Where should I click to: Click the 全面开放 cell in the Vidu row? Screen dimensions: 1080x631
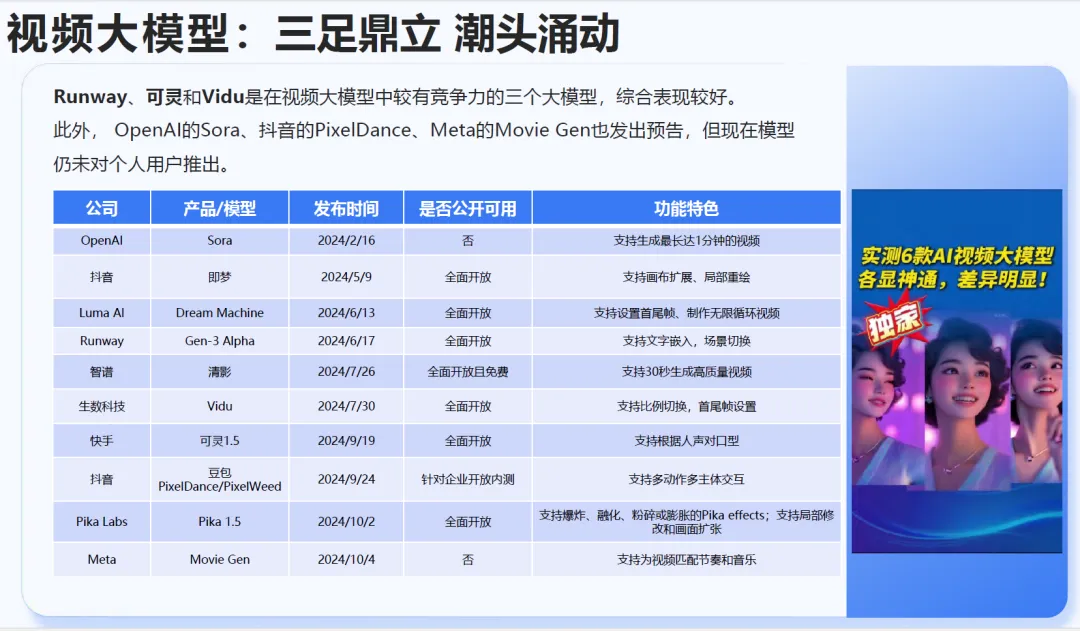click(468, 406)
